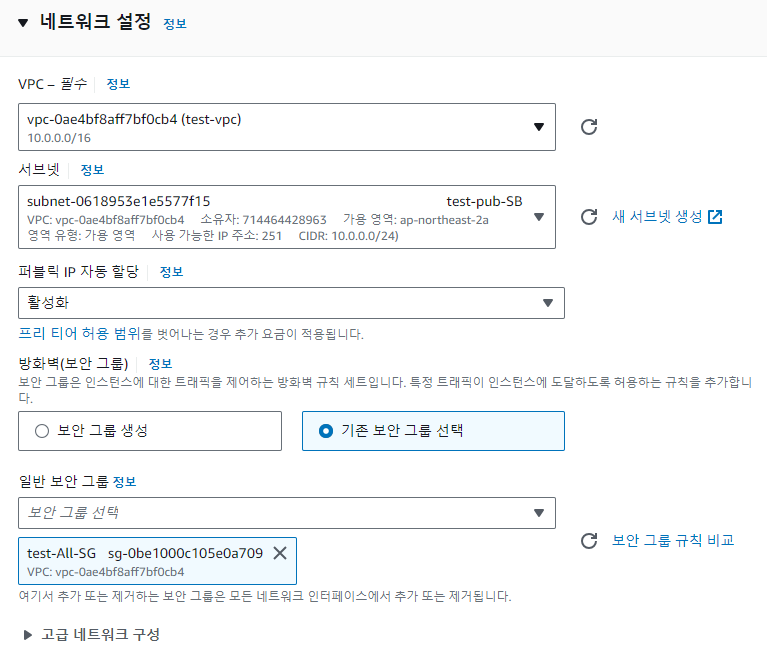Open 보안 그룹 규칙 비교 link

673,541
